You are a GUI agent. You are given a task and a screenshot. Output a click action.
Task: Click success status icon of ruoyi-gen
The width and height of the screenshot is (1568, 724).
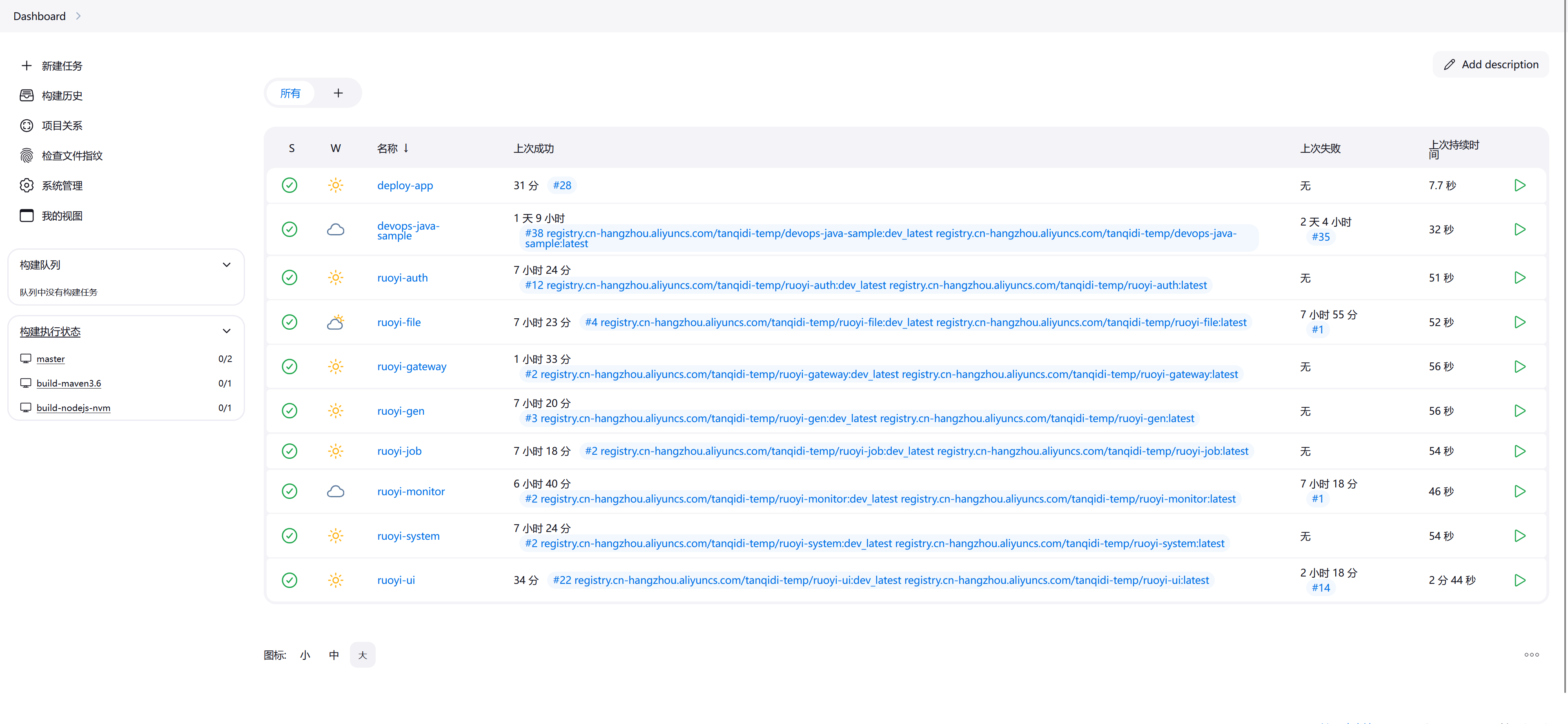290,411
